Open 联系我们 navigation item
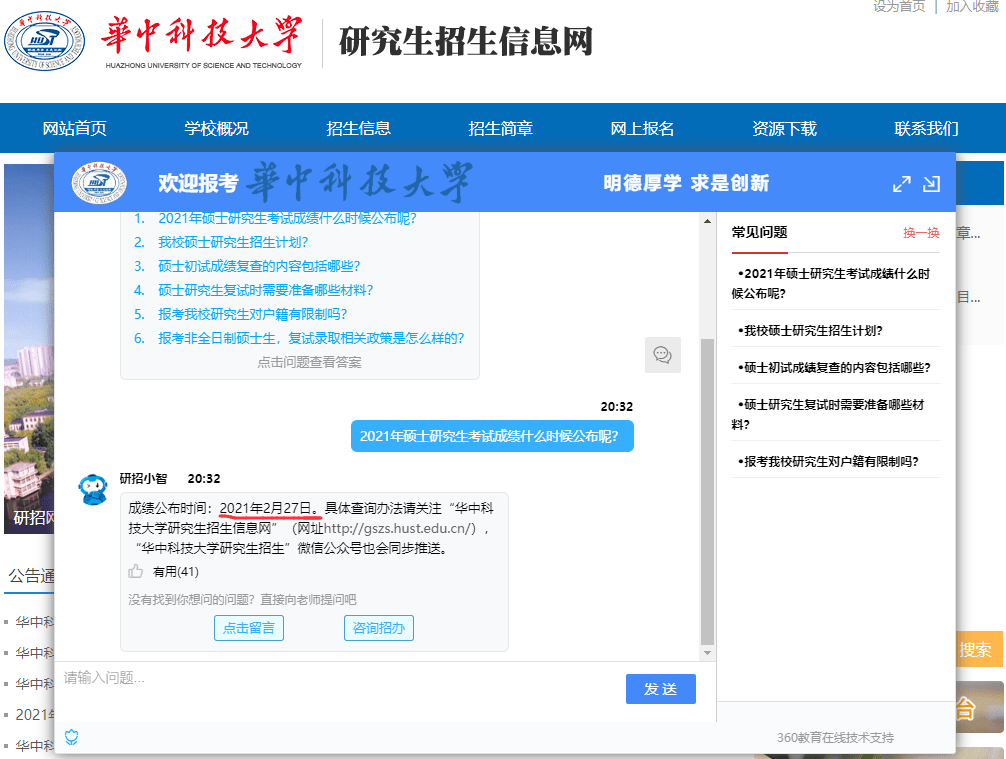1006x759 pixels. [926, 128]
